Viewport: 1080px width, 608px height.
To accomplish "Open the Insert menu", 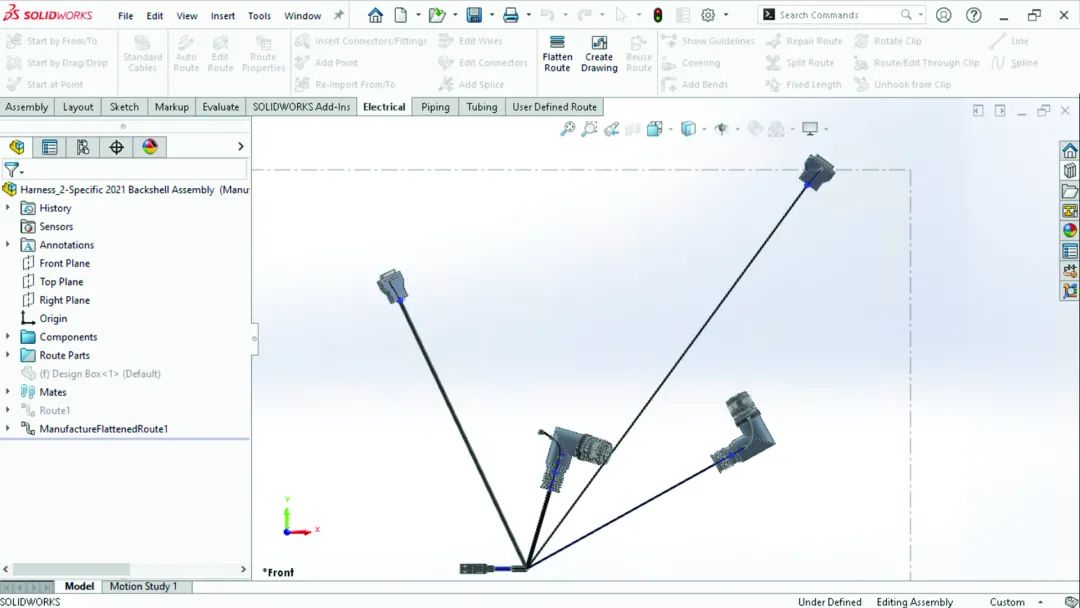I will coord(223,16).
